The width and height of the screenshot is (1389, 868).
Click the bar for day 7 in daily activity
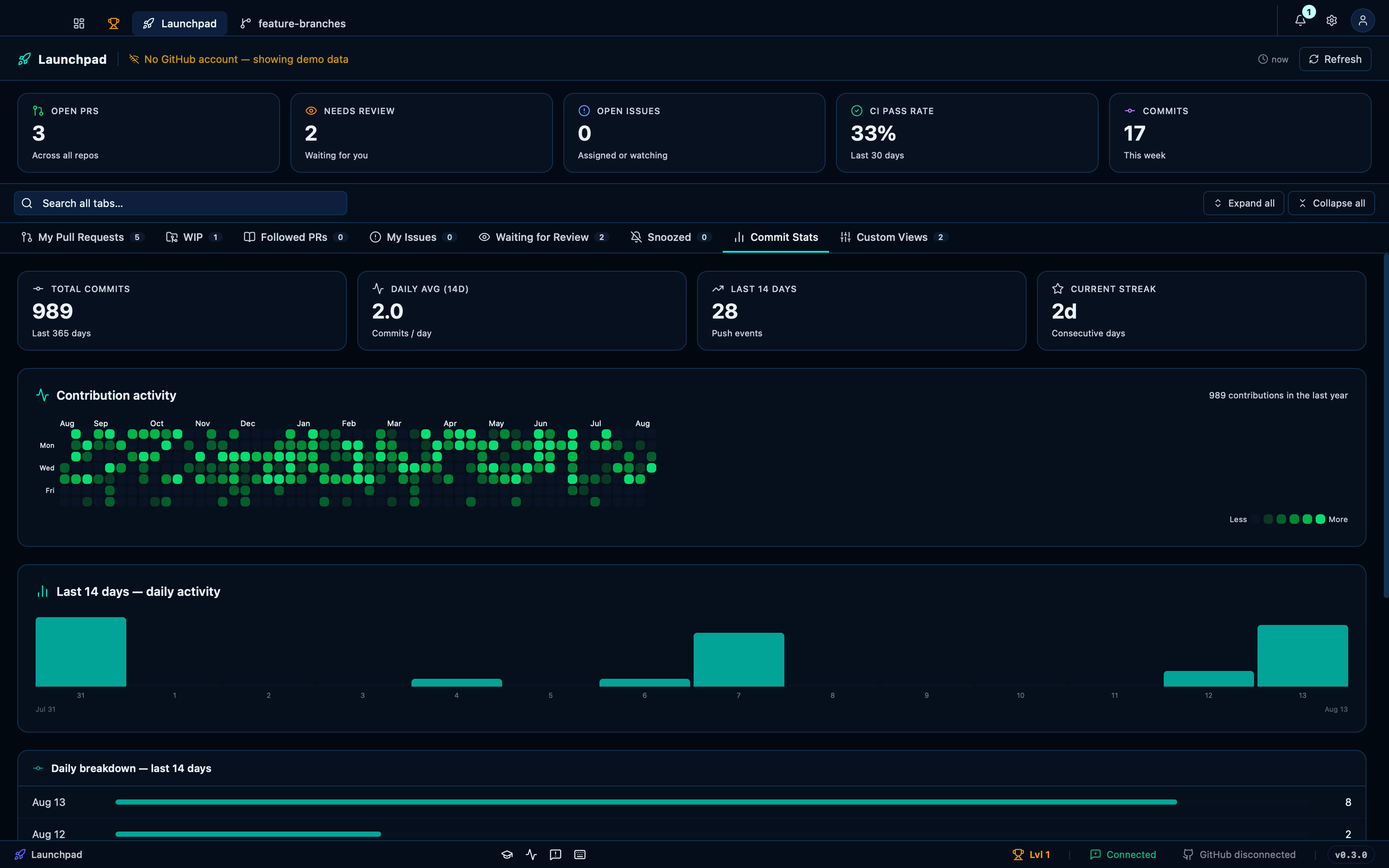(739, 660)
